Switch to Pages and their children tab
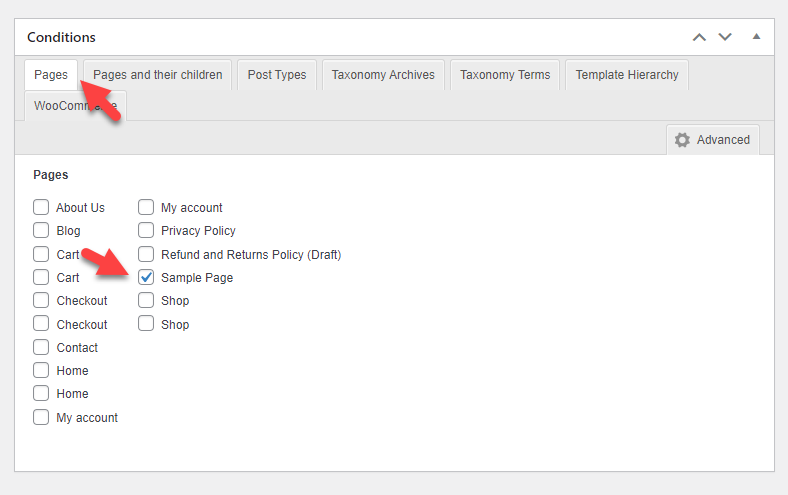Screen dimensions: 788x495 [x=157, y=75]
